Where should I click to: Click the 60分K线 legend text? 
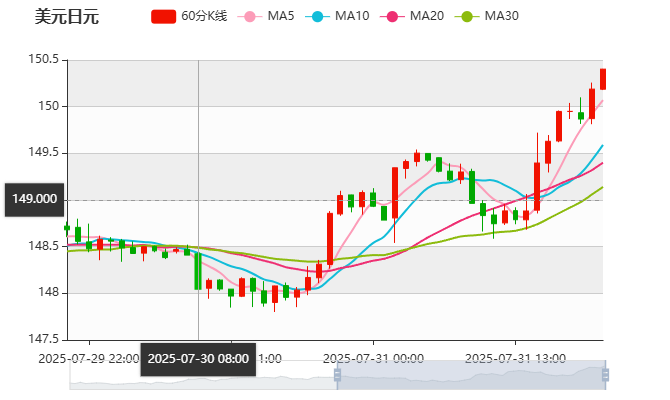point(204,16)
